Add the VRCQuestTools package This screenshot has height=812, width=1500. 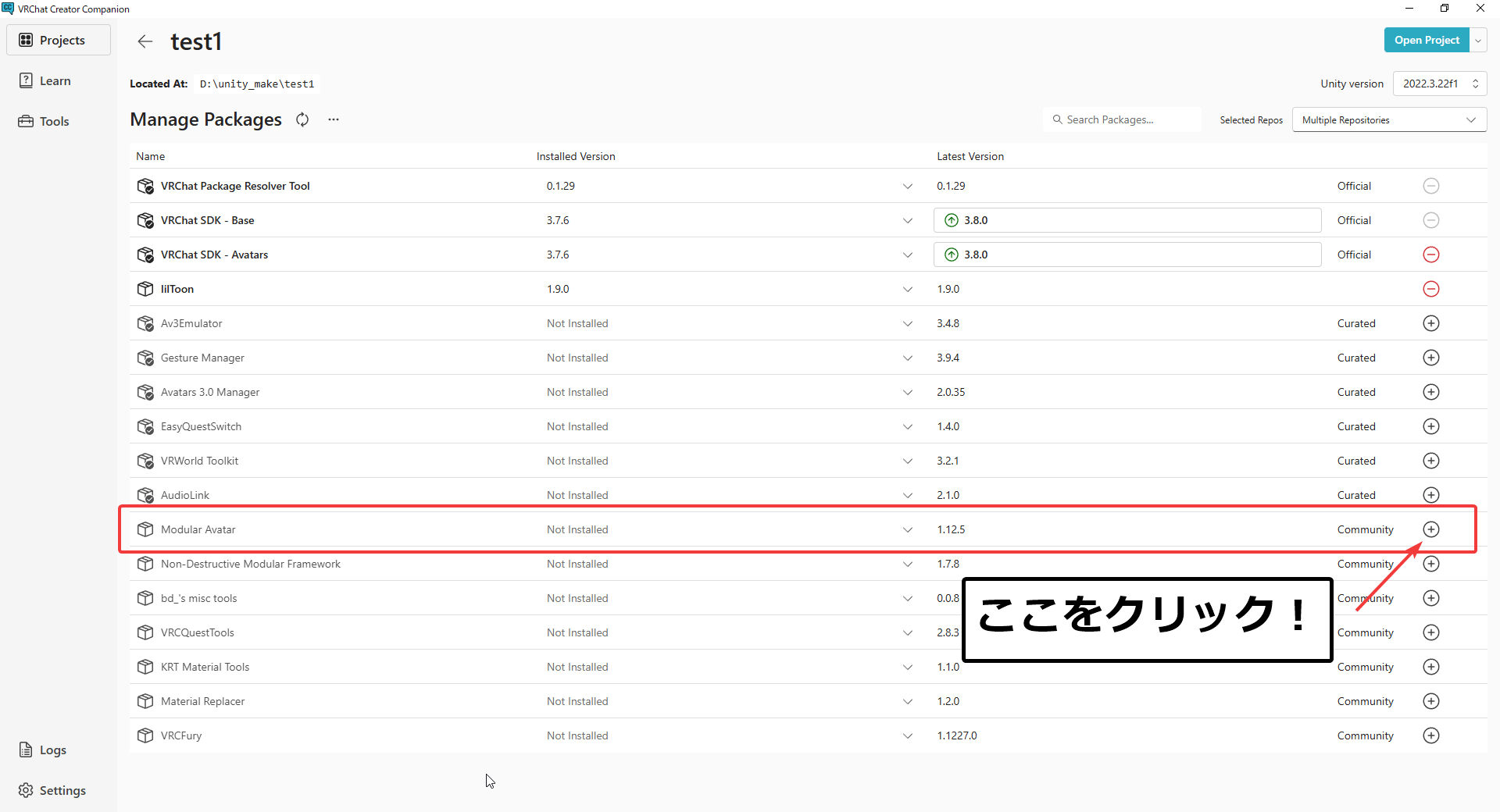click(x=1431, y=632)
